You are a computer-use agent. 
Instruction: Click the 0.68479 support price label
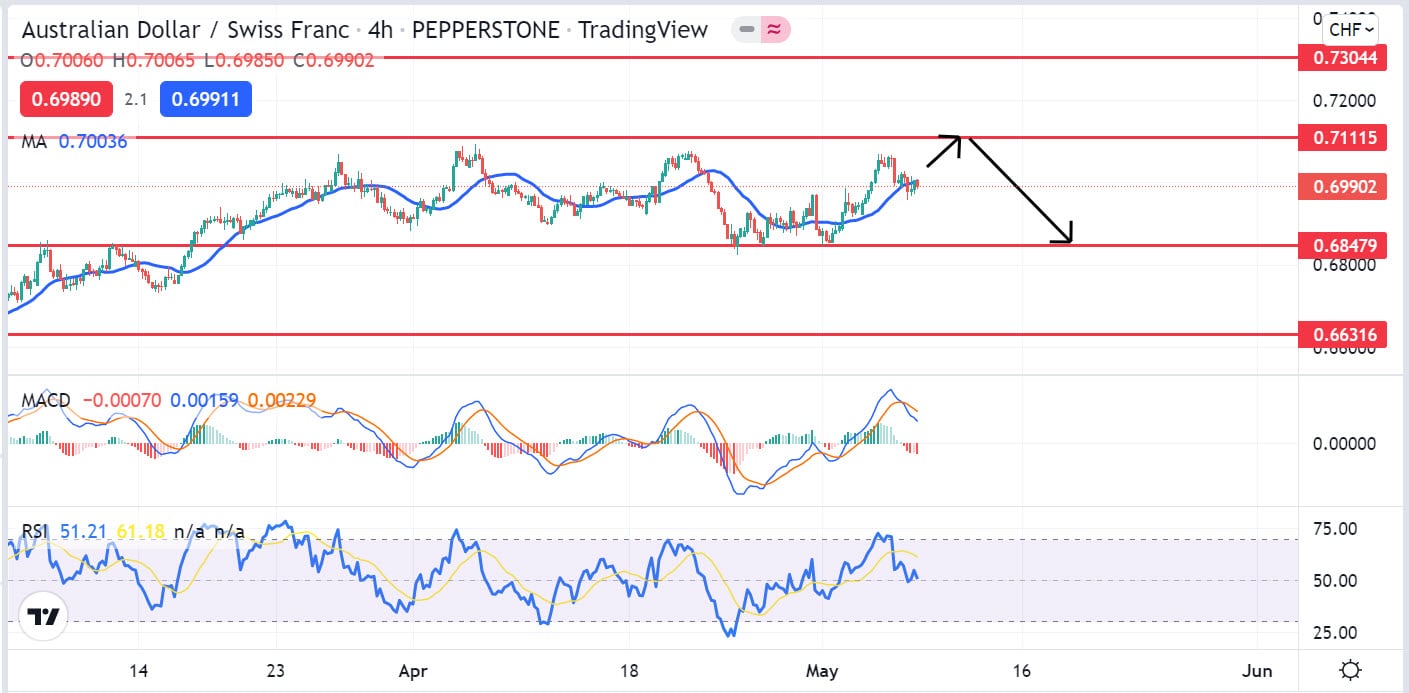(x=1342, y=245)
